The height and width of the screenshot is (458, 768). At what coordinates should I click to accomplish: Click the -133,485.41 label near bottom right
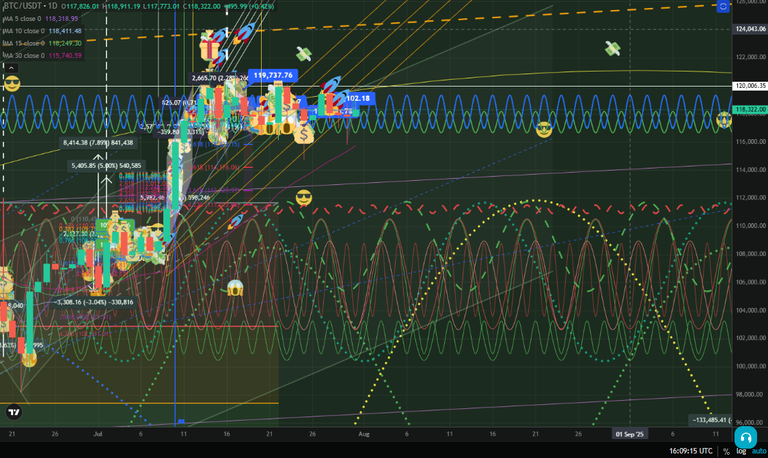[711, 420]
